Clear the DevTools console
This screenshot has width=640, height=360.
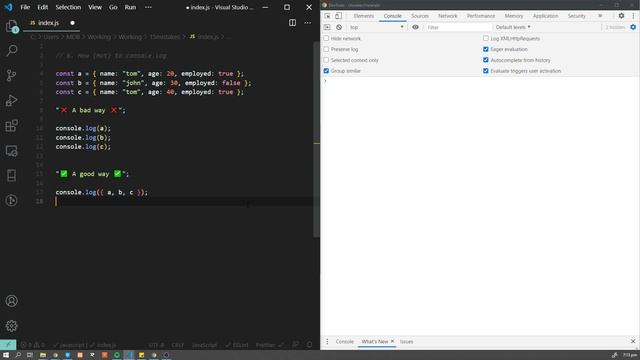click(x=339, y=27)
